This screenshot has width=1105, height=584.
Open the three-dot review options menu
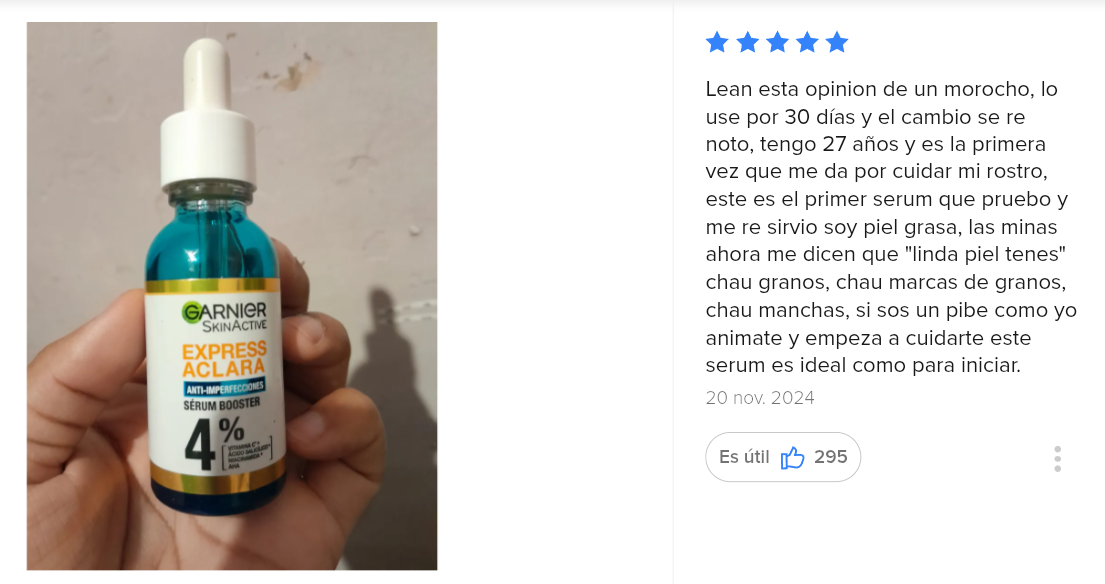1057,459
